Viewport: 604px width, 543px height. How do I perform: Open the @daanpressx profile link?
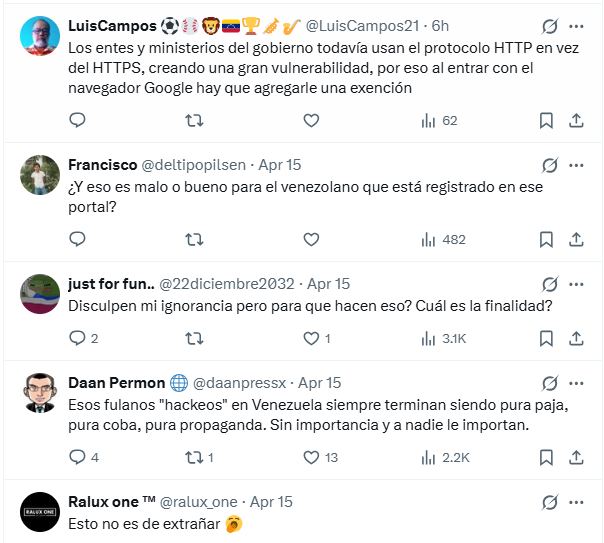[239, 383]
